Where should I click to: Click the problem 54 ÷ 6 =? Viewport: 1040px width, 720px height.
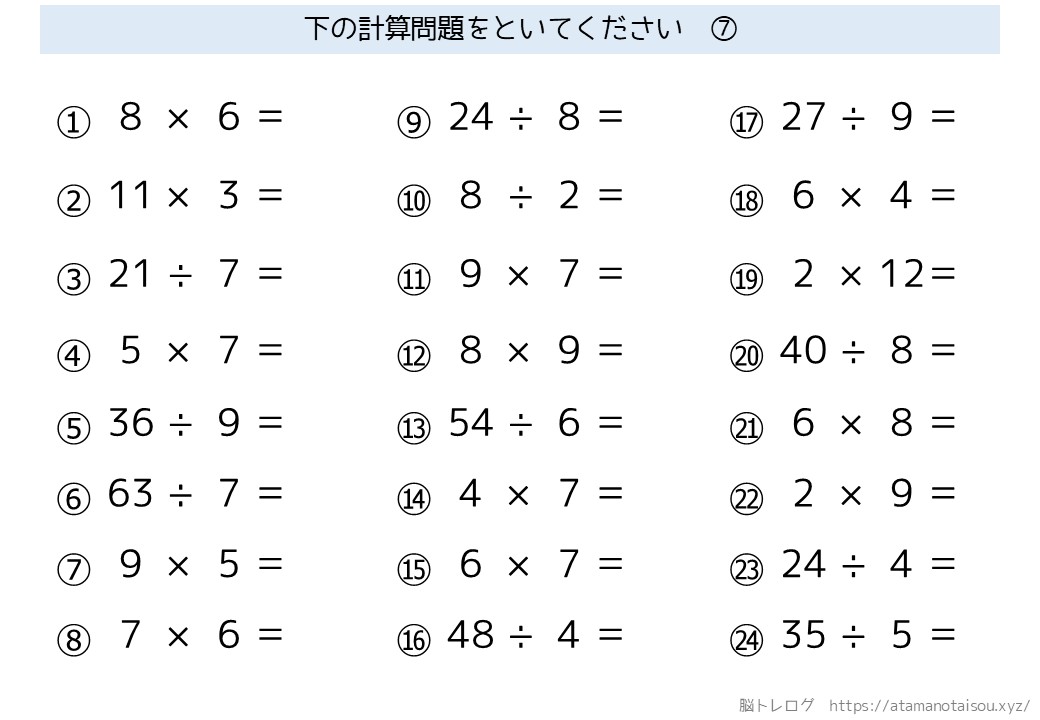click(536, 424)
